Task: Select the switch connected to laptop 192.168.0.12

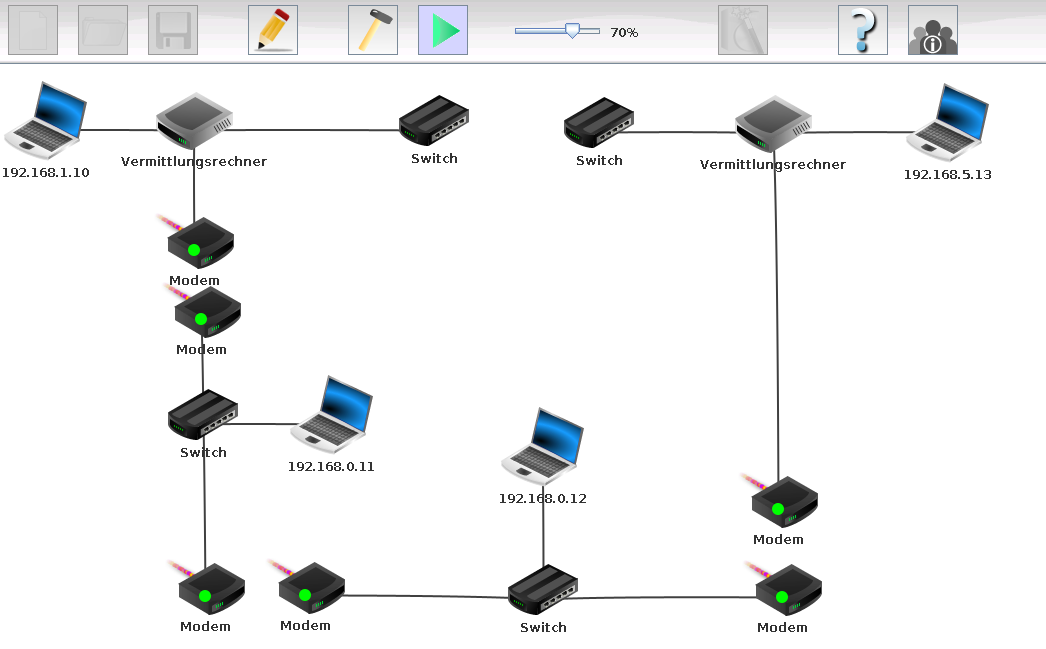Action: 543,590
